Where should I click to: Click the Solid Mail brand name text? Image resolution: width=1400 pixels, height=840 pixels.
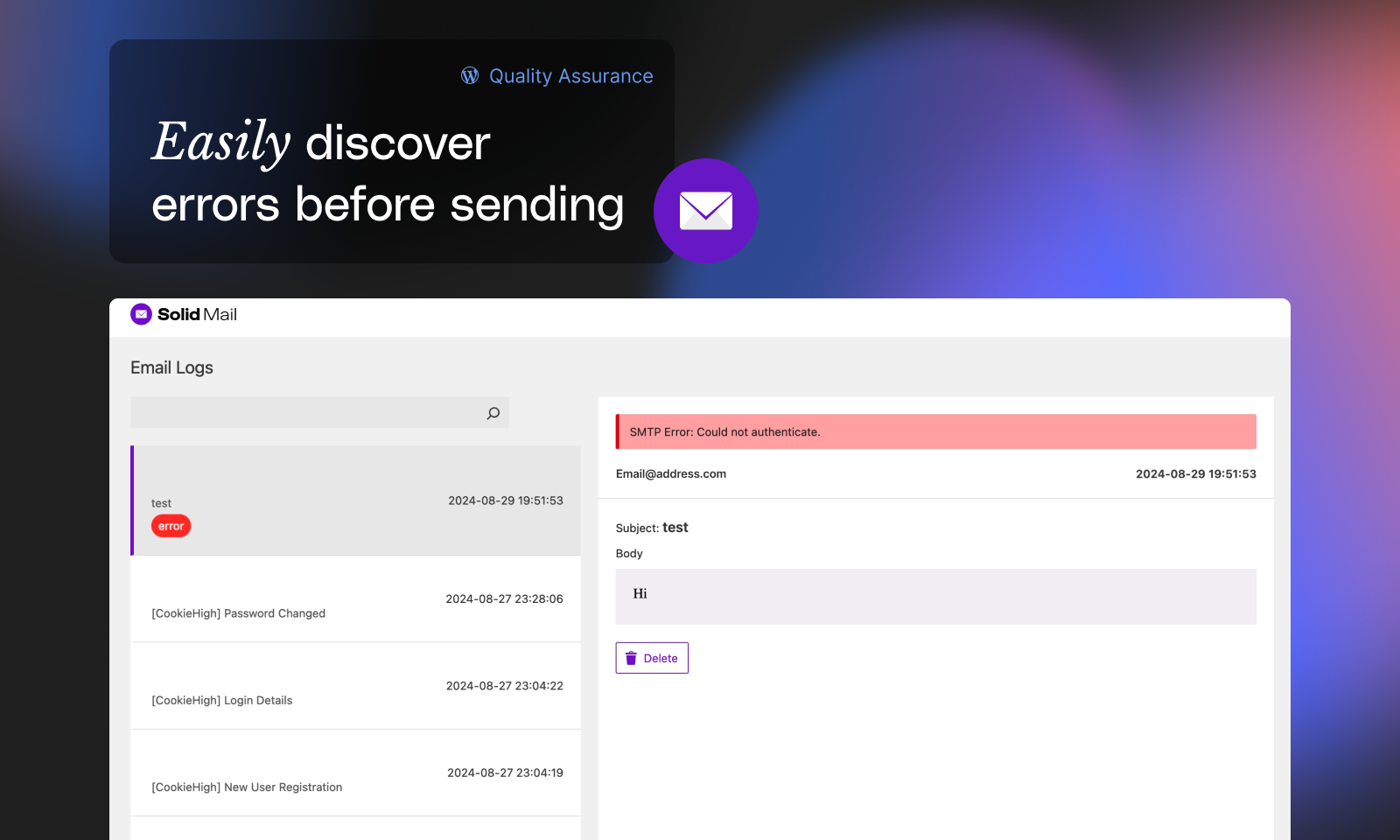click(x=197, y=314)
